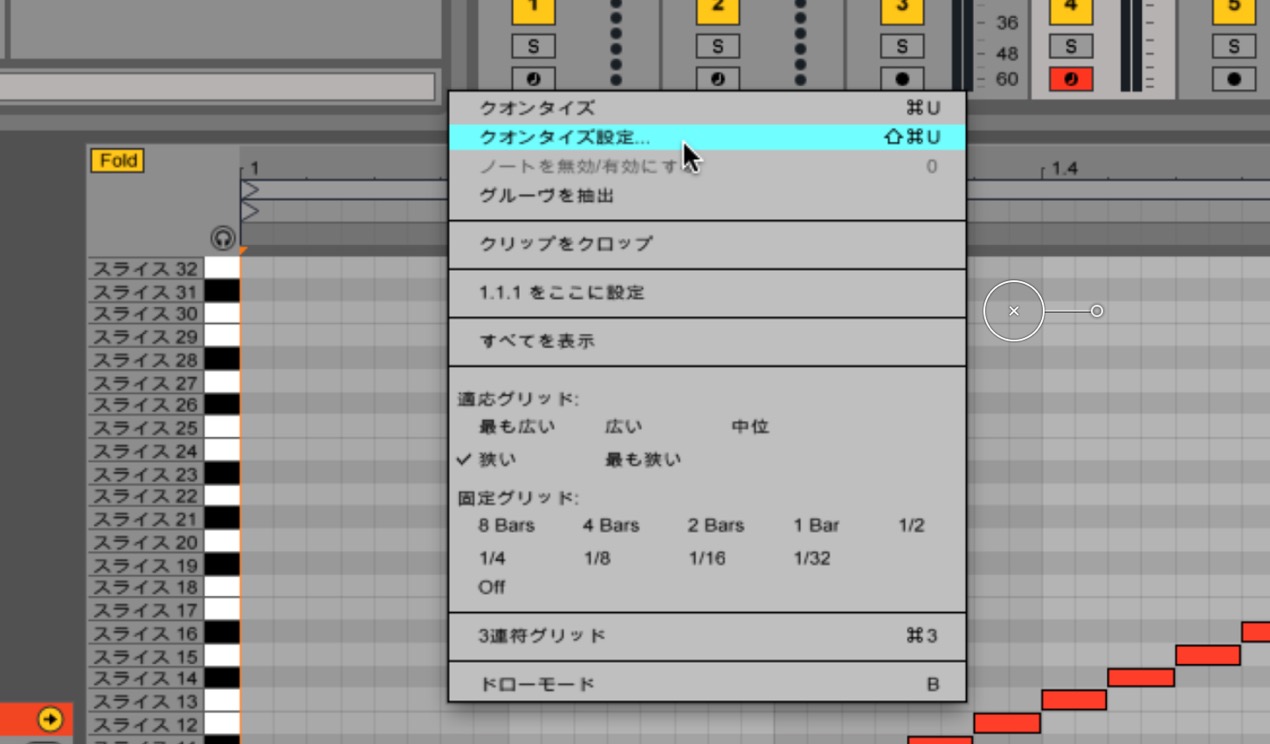Click the スライス 32 row label
The height and width of the screenshot is (744, 1270).
[146, 269]
